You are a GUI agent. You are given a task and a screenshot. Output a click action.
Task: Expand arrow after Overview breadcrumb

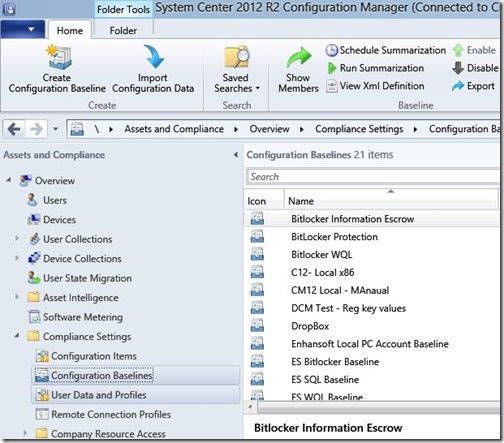tap(302, 129)
